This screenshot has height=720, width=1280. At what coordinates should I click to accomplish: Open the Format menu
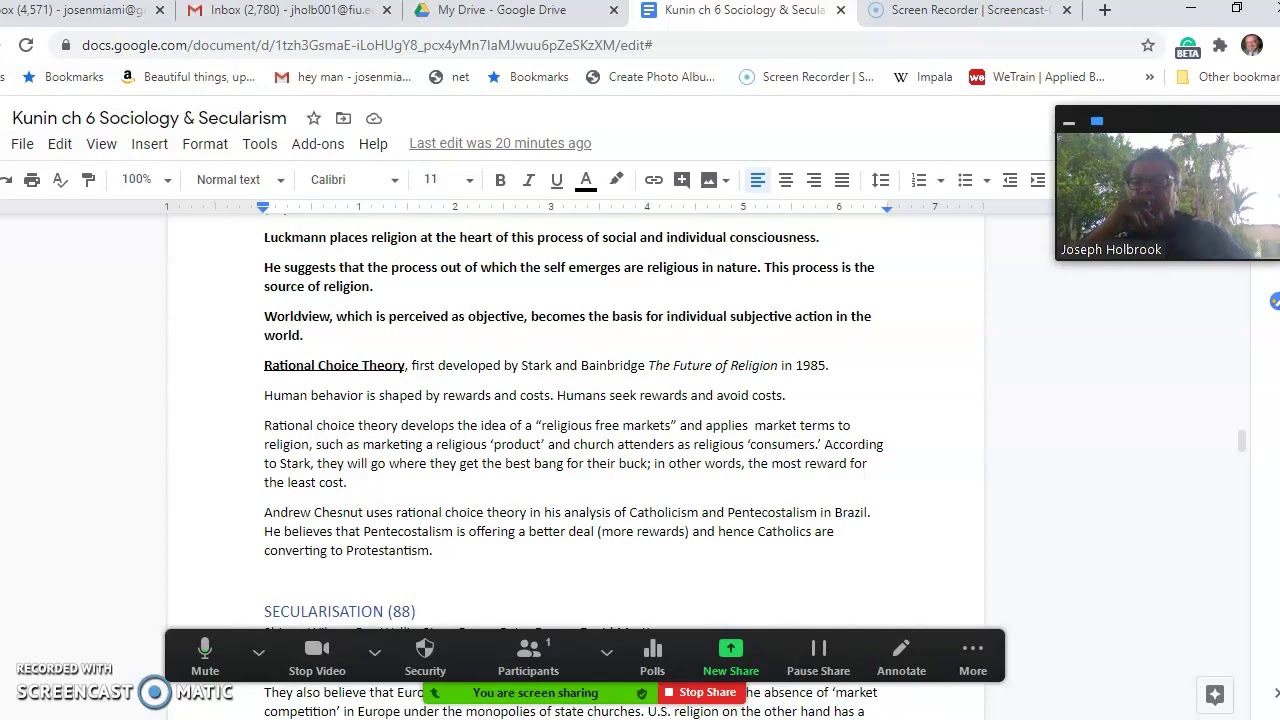click(x=205, y=144)
